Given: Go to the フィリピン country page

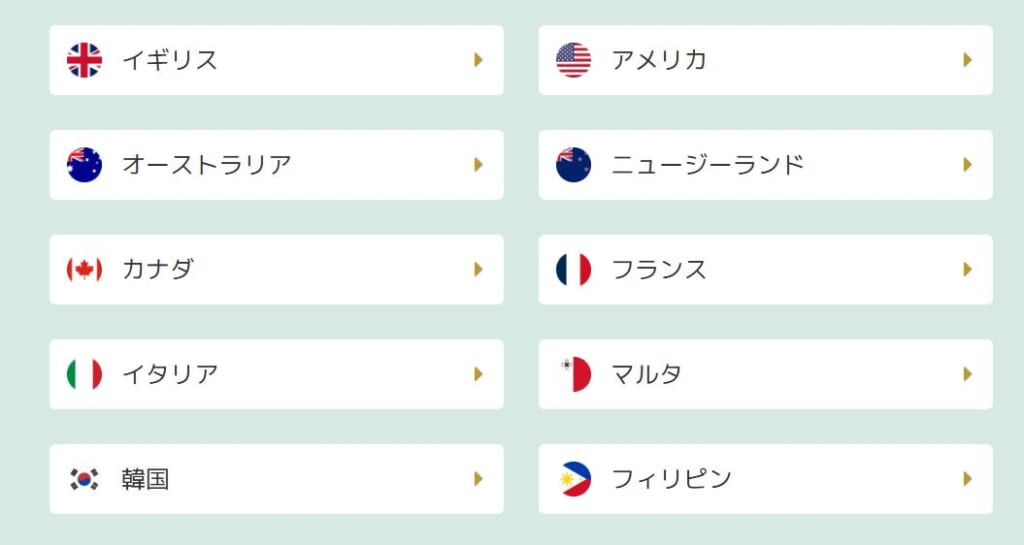Looking at the screenshot, I should tap(671, 479).
